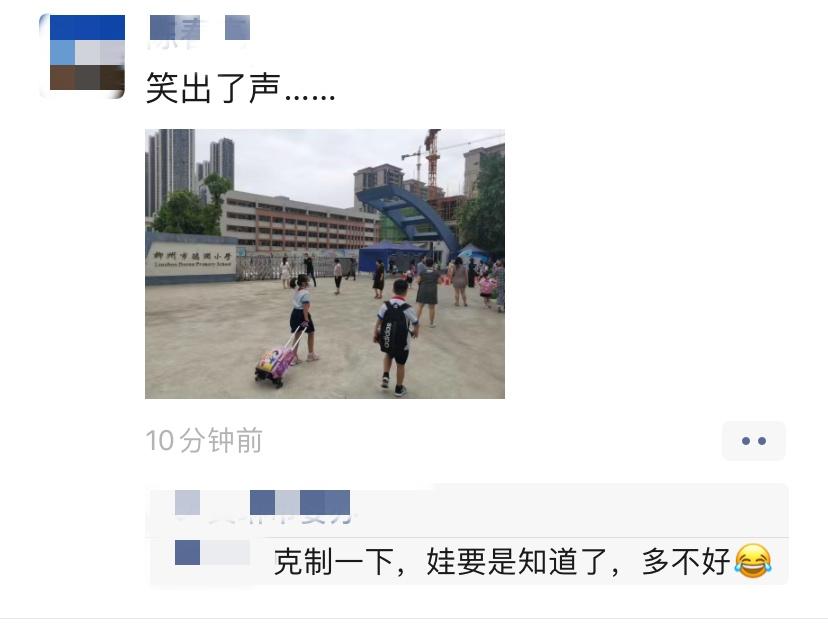Tap the girl pulling the trolley bag
The image size is (828, 640).
(x=303, y=317)
